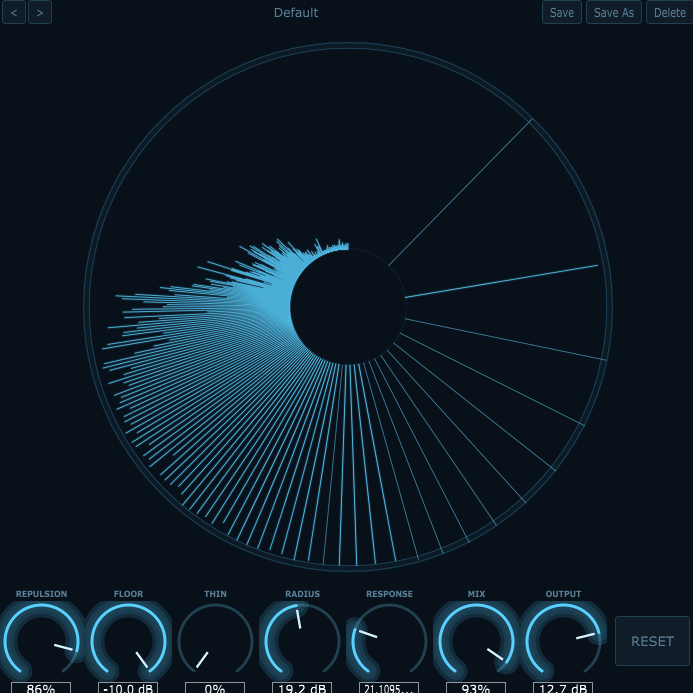Edit the Response value field 21.1095
Viewport: 693px width, 693px height.
pos(389,688)
